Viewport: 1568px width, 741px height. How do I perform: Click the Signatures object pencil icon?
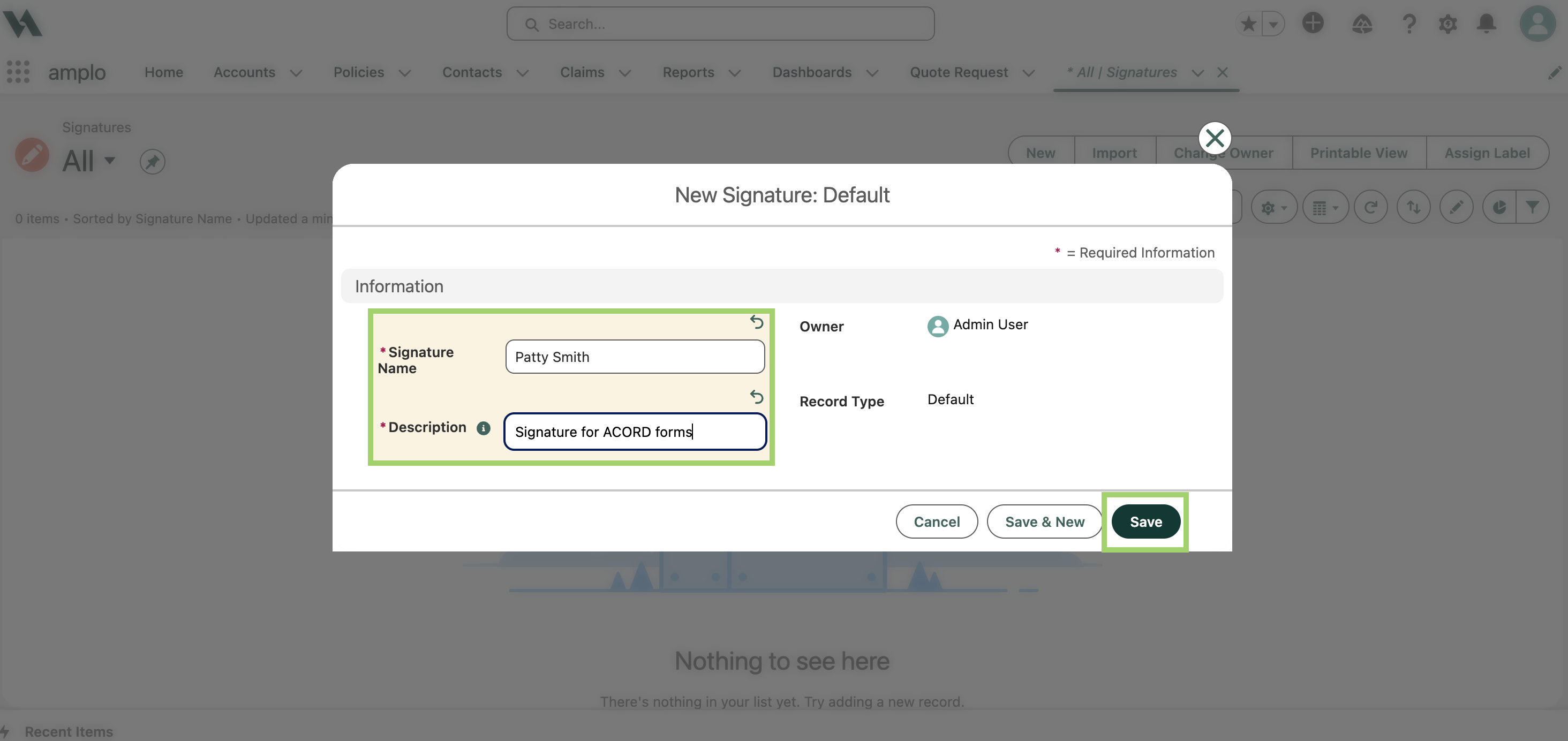pos(32,155)
